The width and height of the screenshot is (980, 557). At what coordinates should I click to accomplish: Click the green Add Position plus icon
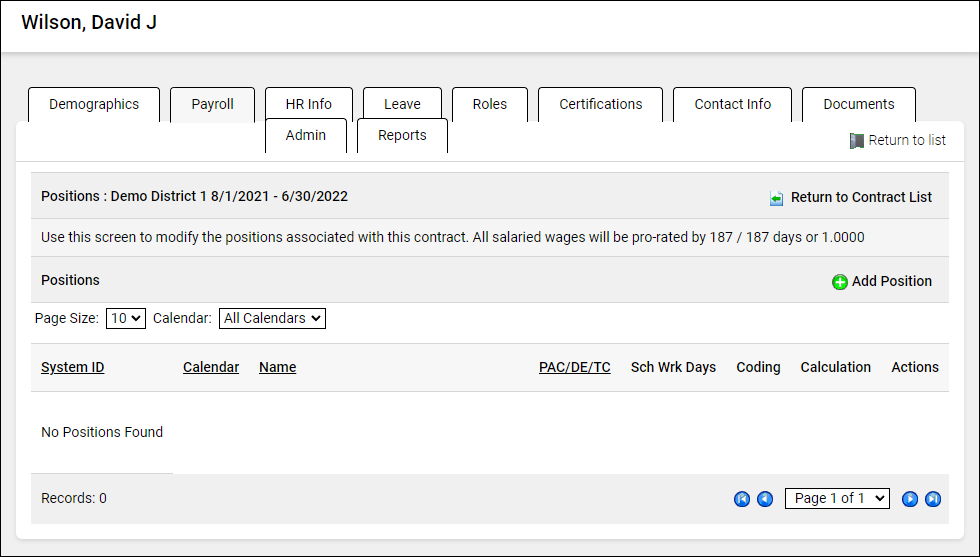click(x=840, y=282)
